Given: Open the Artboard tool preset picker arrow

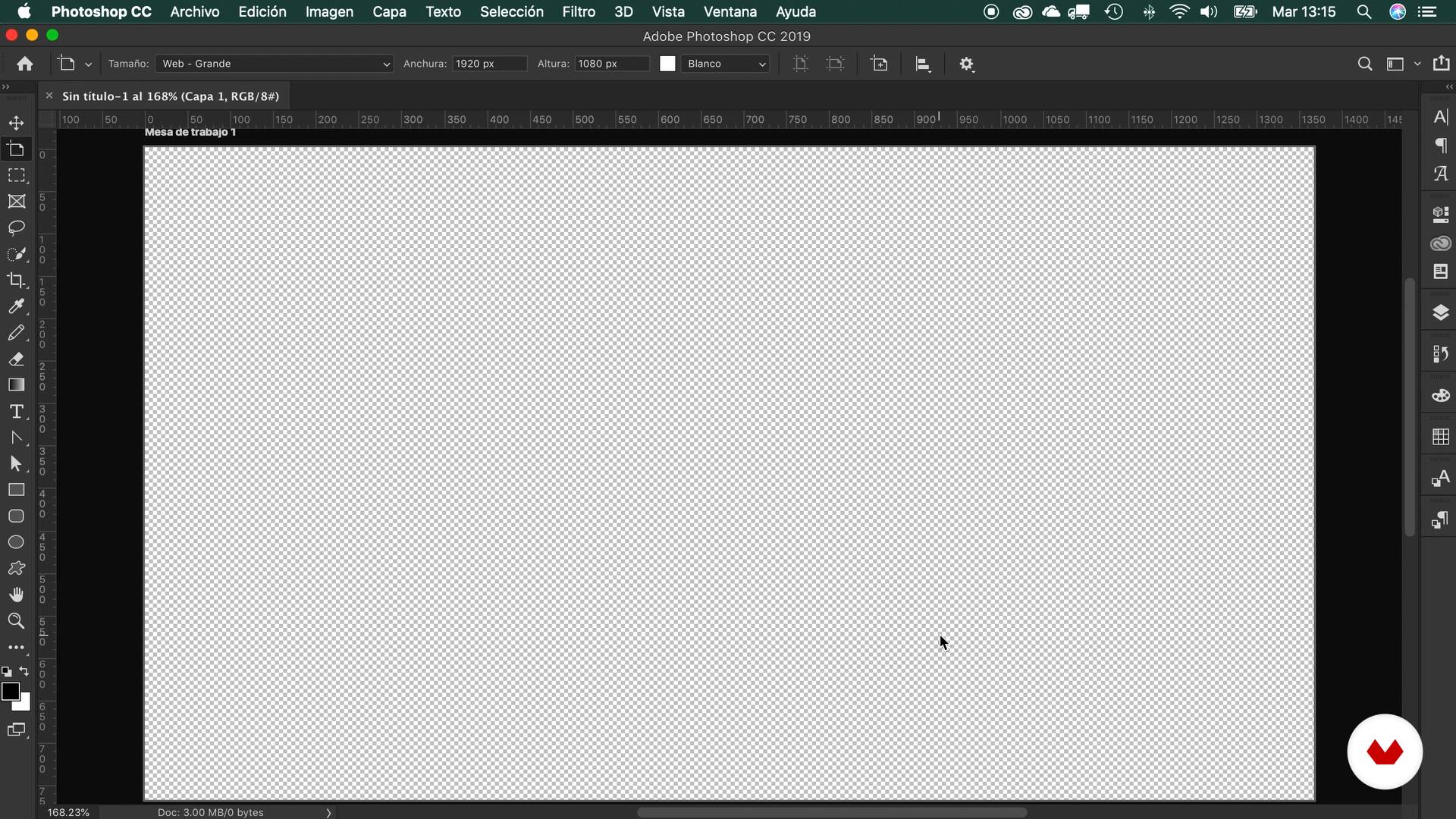Looking at the screenshot, I should click(x=88, y=64).
